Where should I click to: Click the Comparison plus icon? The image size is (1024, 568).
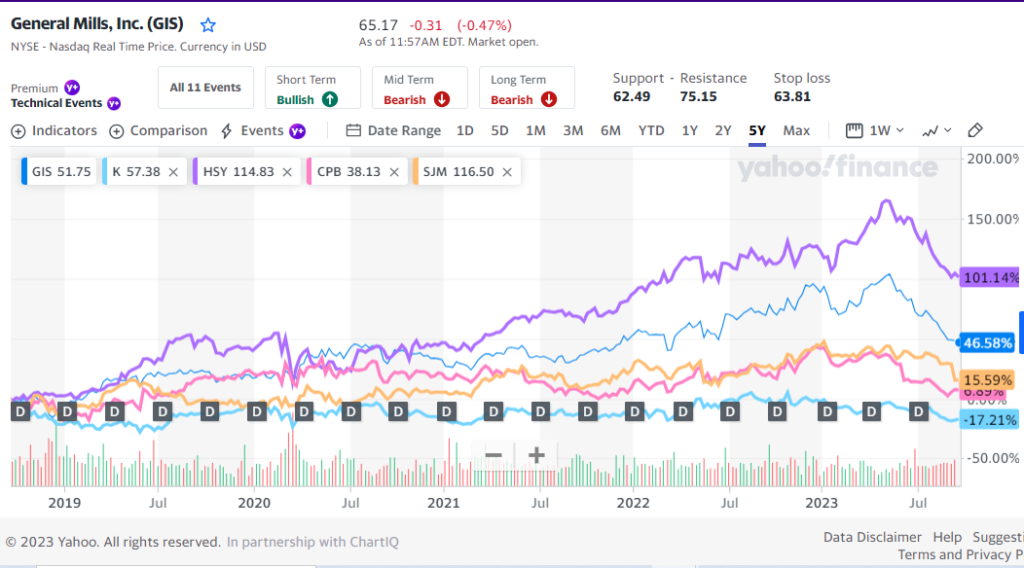[x=116, y=131]
